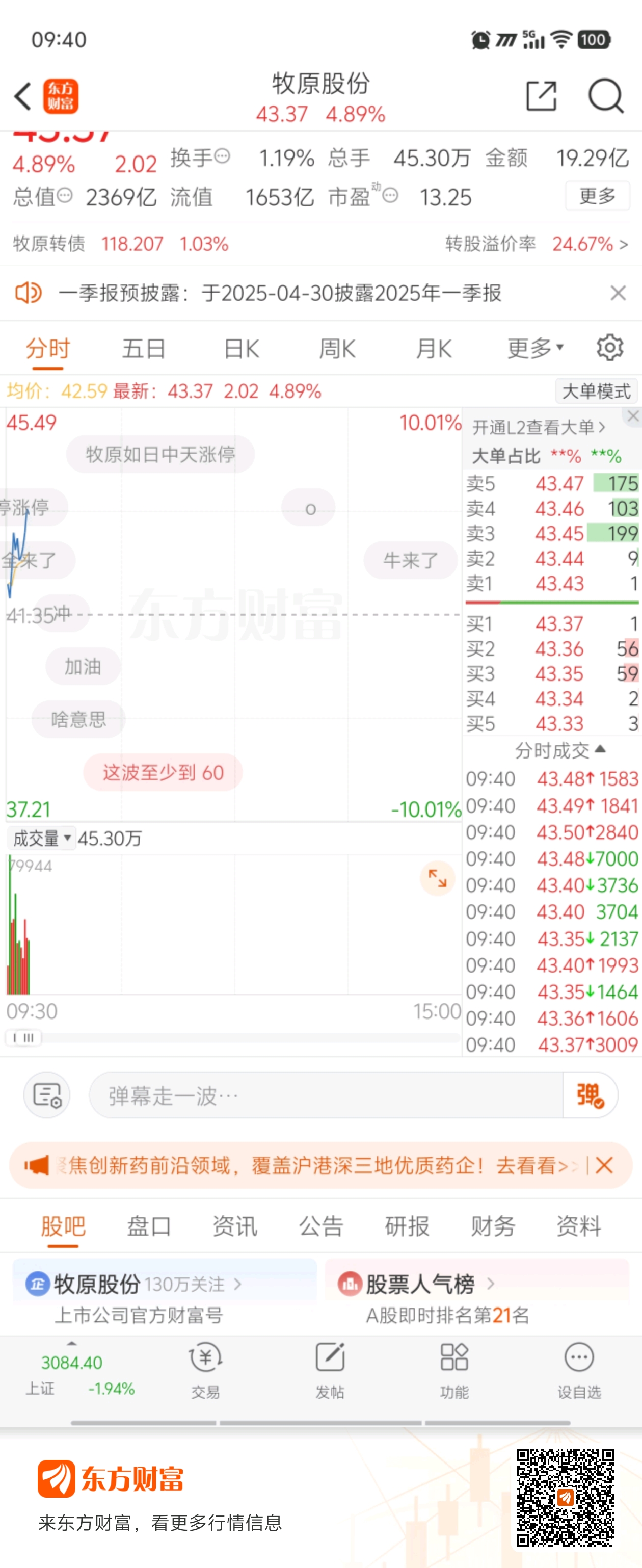The height and width of the screenshot is (1568, 642).
Task: Open the barrage list settings icon
Action: tap(47, 1094)
